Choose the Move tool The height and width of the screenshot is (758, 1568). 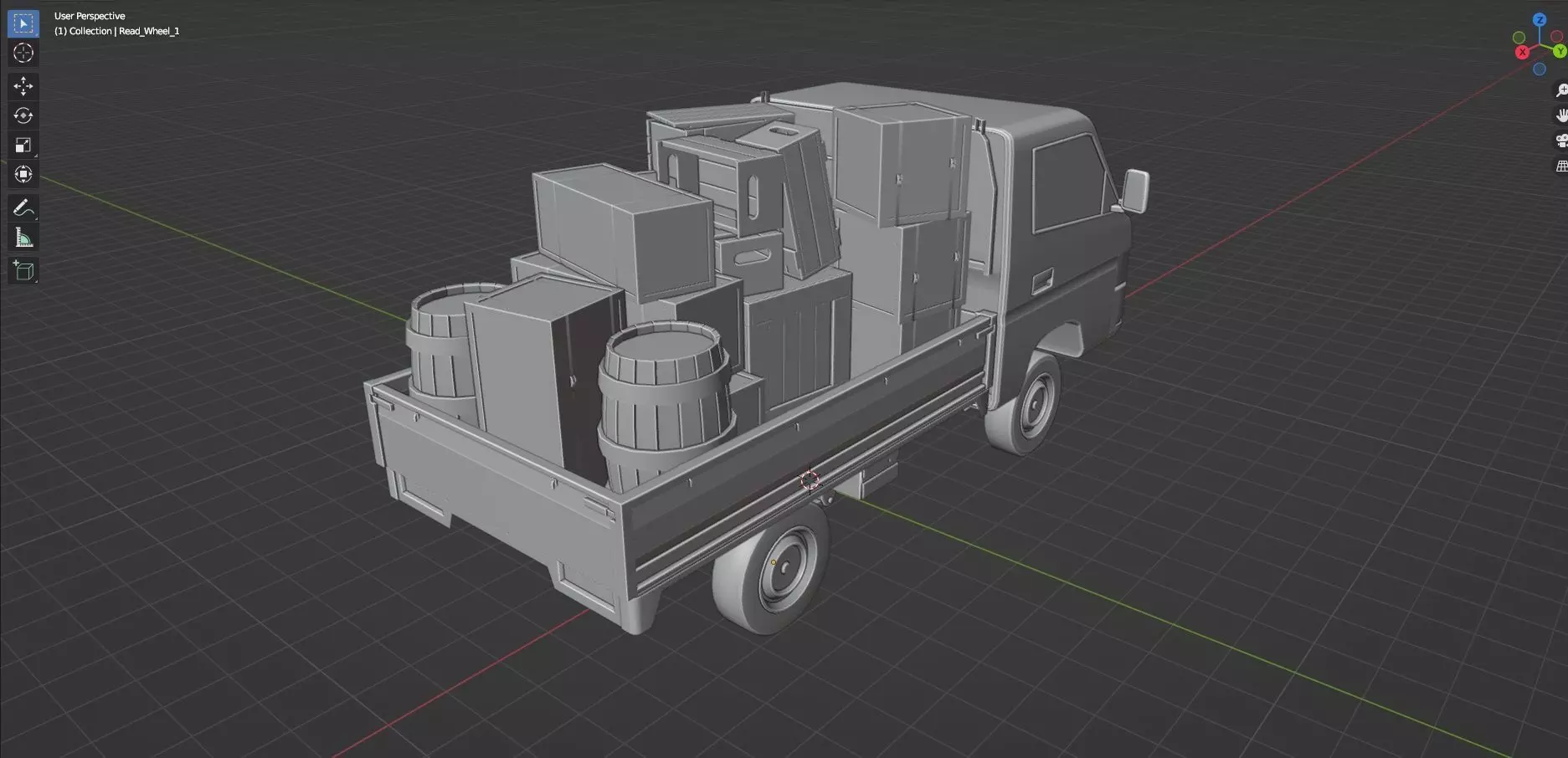point(23,85)
